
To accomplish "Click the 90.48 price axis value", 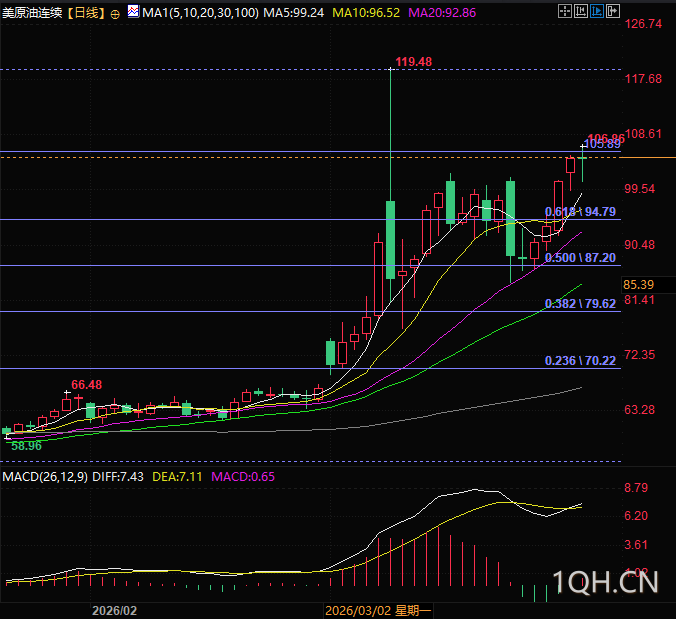I will pyautogui.click(x=640, y=245).
